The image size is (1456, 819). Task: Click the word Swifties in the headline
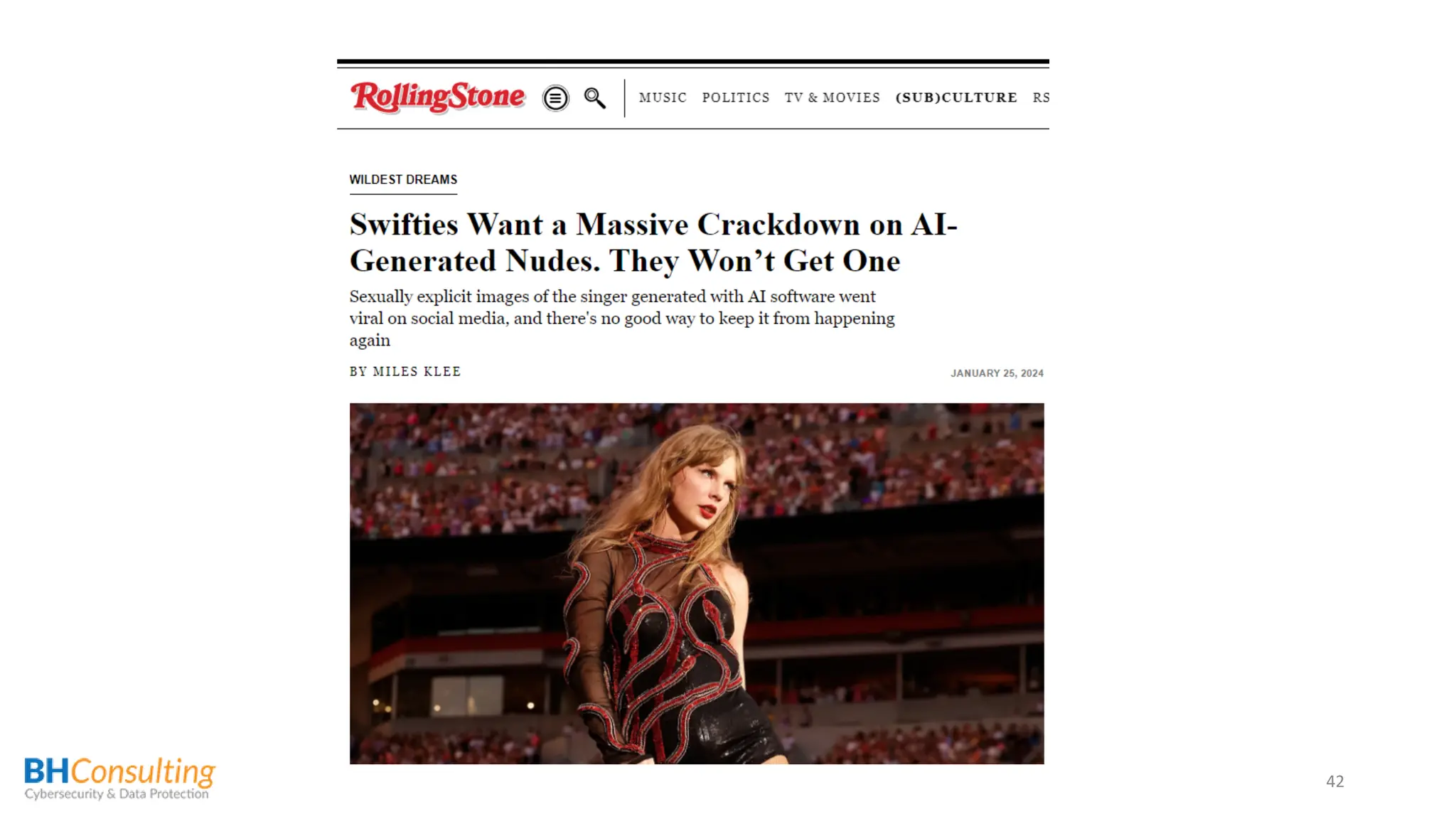tap(404, 225)
